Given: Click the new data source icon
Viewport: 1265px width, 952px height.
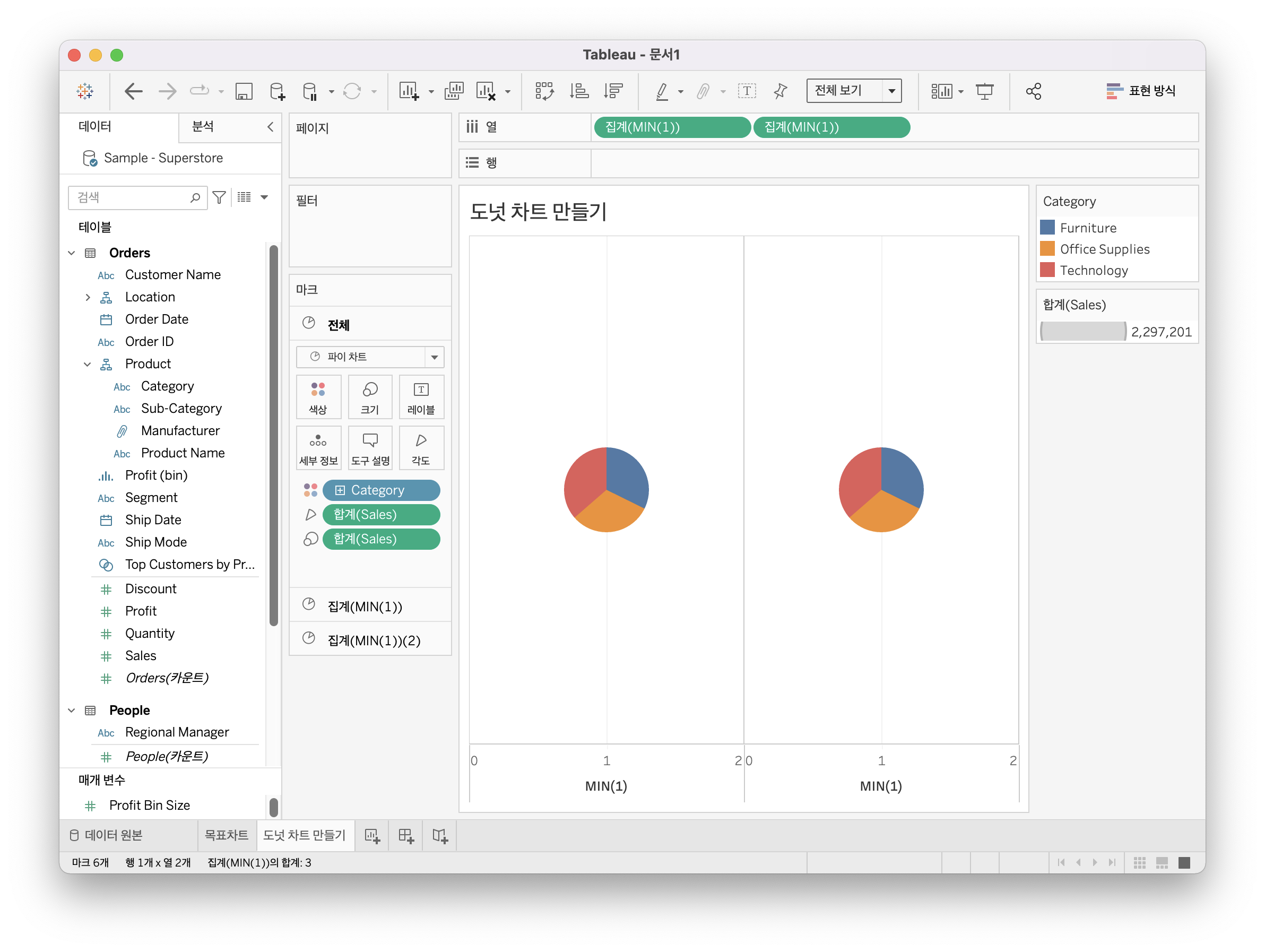Looking at the screenshot, I should click(278, 91).
